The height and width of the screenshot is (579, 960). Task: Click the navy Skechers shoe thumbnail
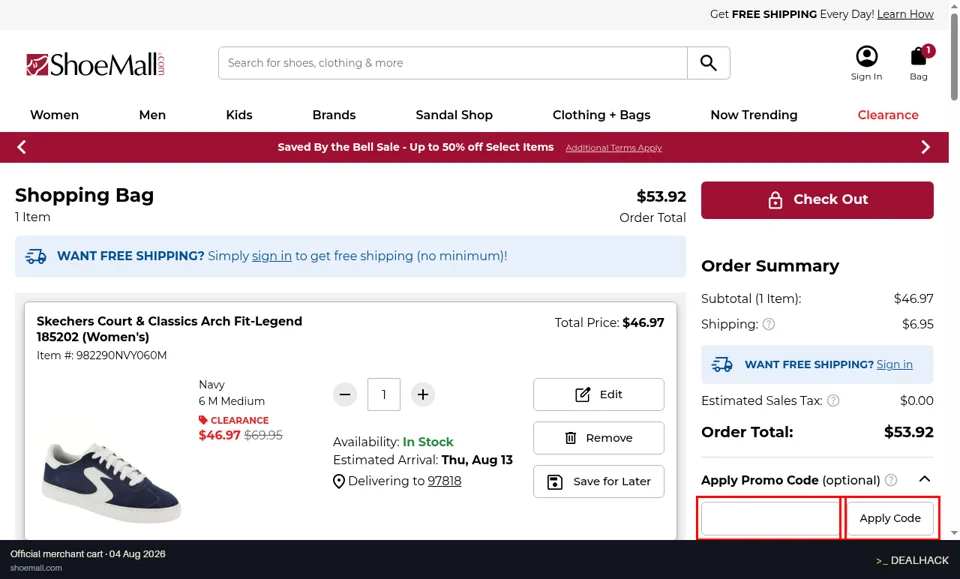111,483
